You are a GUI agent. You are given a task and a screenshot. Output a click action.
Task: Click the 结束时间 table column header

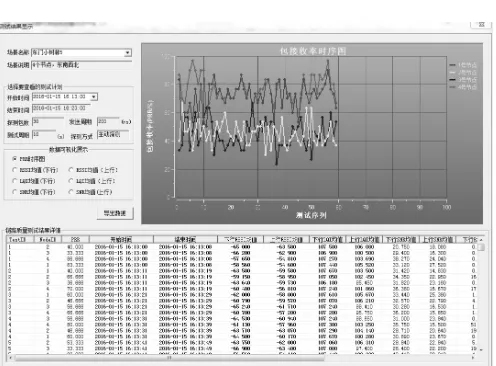[x=185, y=239]
